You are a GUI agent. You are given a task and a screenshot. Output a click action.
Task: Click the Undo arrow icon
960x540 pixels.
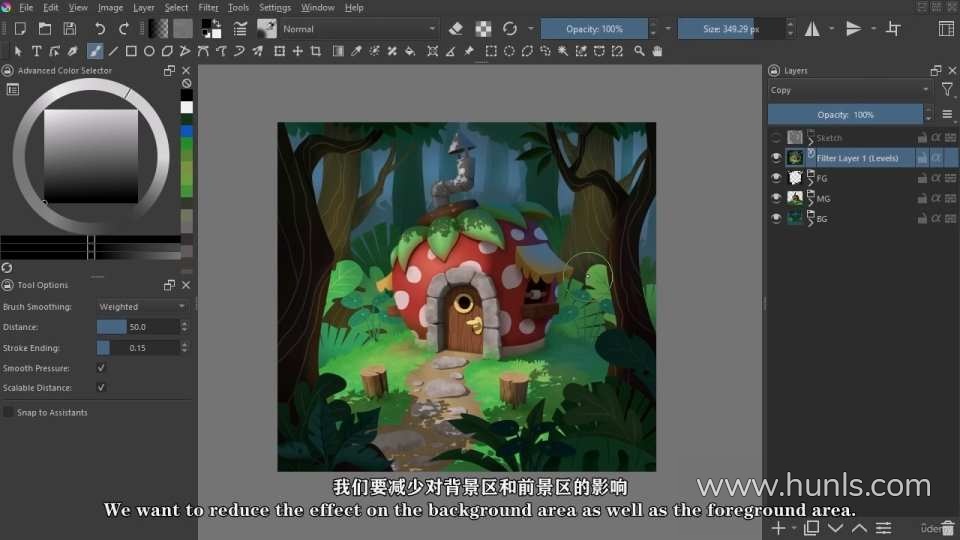100,29
